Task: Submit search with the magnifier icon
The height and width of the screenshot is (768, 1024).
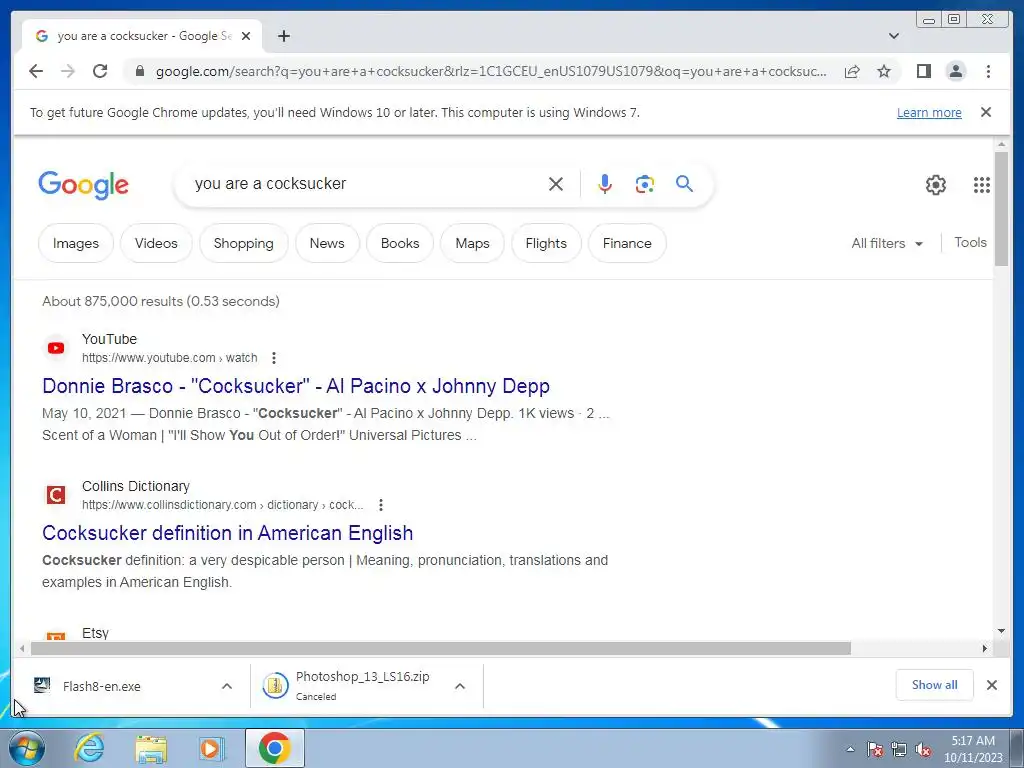Action: coord(684,184)
